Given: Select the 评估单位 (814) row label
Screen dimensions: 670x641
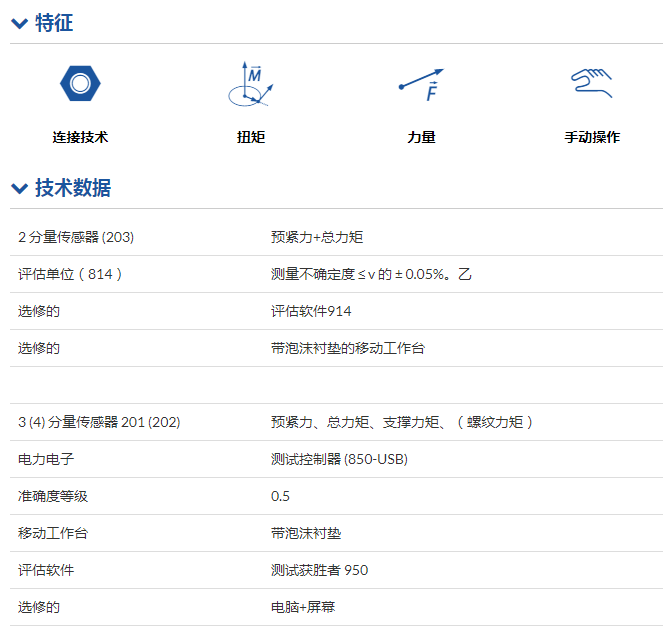Looking at the screenshot, I should click(x=70, y=274).
